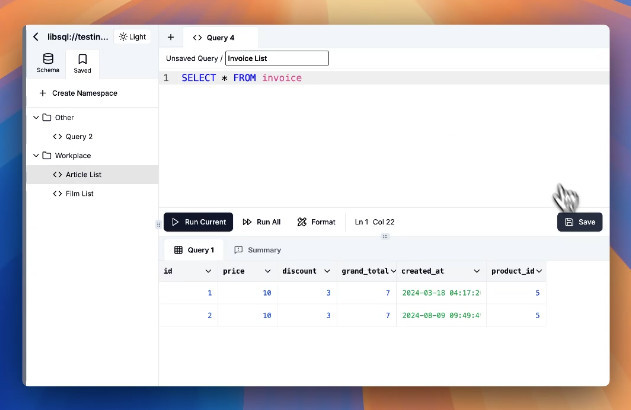Toggle the Light theme button
631x410 pixels.
(132, 37)
